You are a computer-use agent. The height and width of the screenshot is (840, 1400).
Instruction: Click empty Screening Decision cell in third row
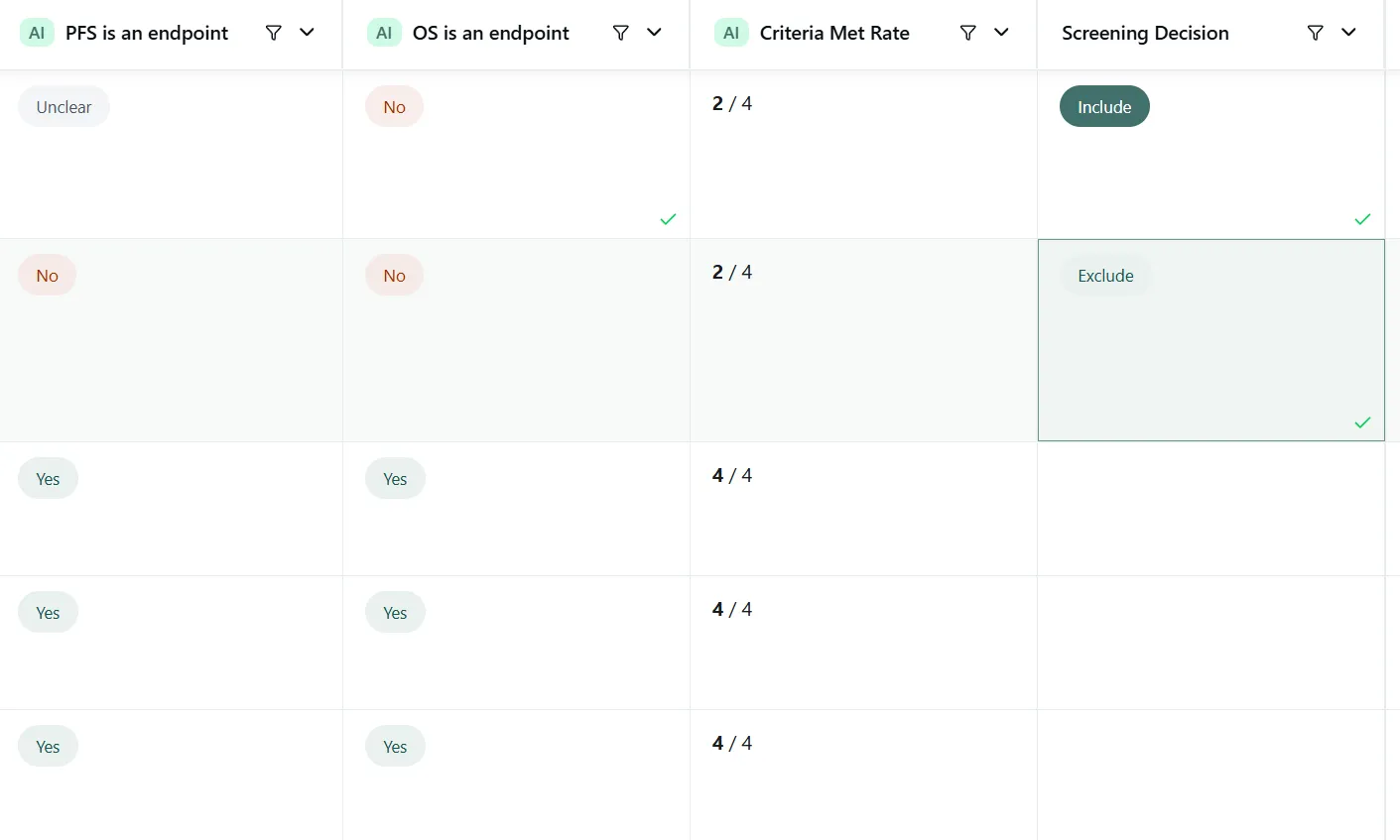coord(1210,509)
